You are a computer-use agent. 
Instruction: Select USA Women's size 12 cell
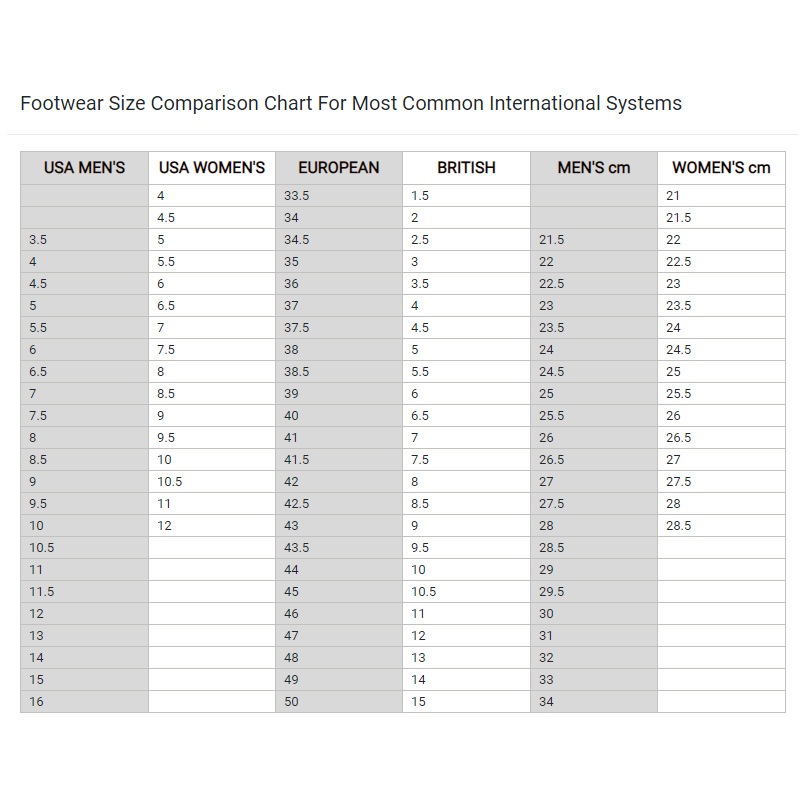[212, 526]
